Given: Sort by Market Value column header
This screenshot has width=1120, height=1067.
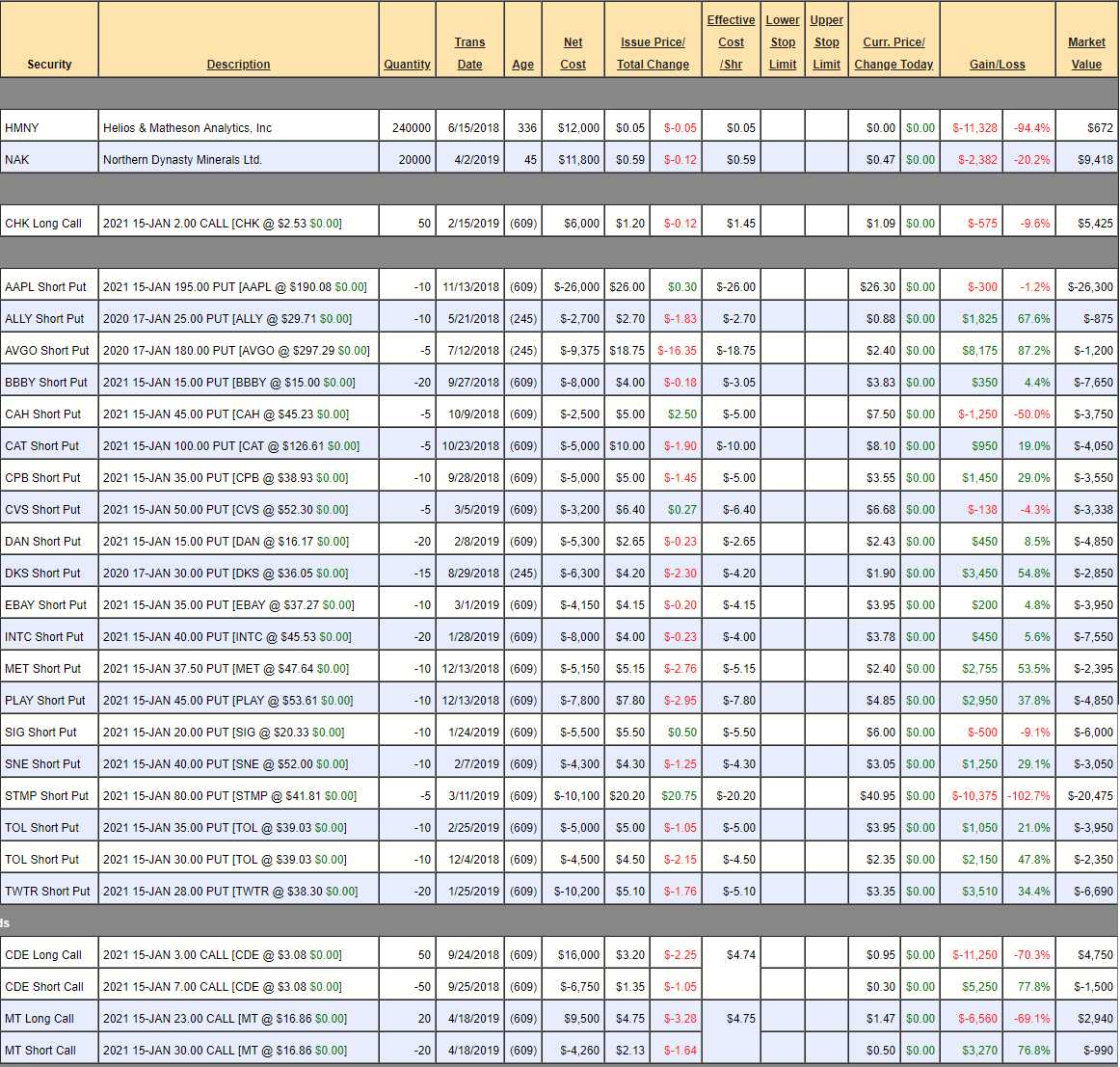Looking at the screenshot, I should pyautogui.click(x=1086, y=53).
